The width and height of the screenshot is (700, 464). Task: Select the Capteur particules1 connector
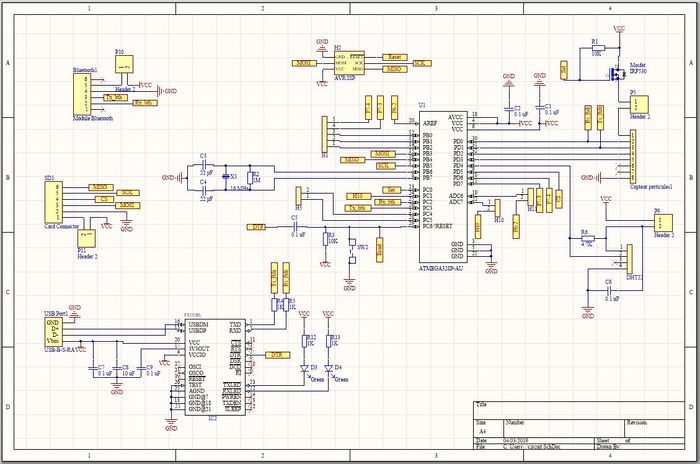coord(636,158)
